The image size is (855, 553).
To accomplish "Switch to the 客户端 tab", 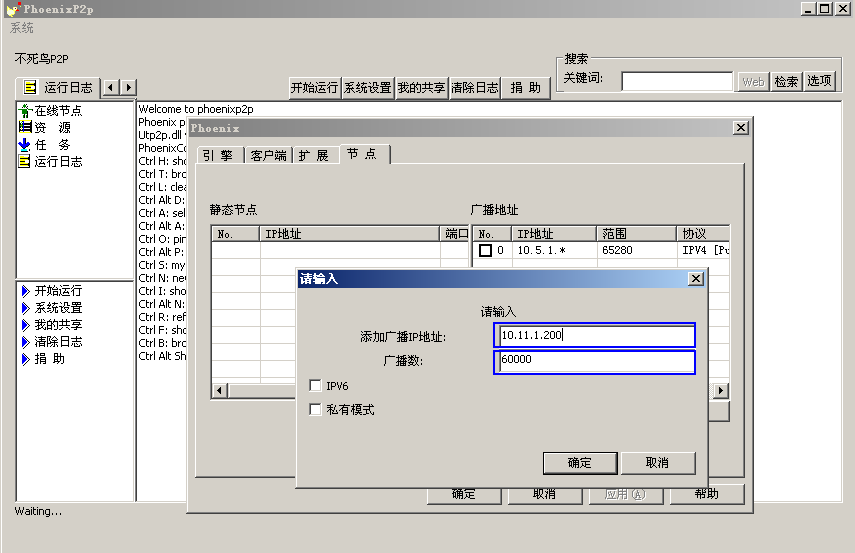I will point(268,155).
